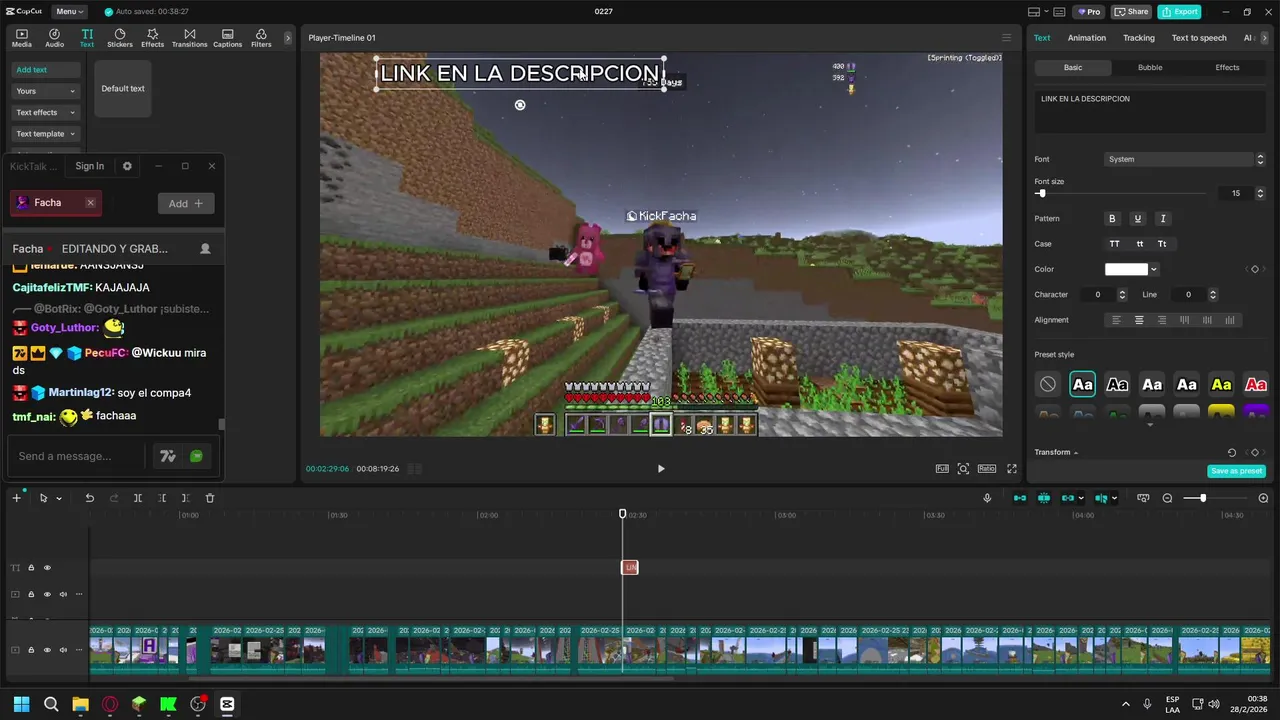The height and width of the screenshot is (720, 1280).
Task: Click the Split clip tool in timeline toolbar
Action: (x=138, y=498)
